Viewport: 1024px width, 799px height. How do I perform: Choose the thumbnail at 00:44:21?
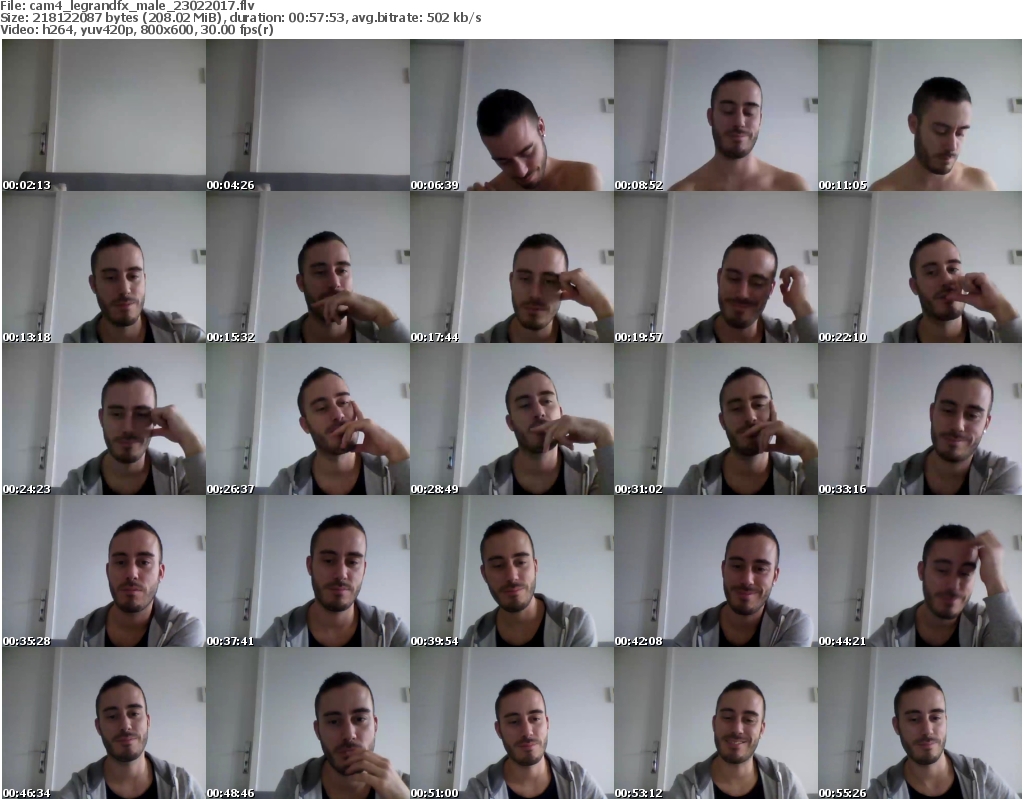920,571
